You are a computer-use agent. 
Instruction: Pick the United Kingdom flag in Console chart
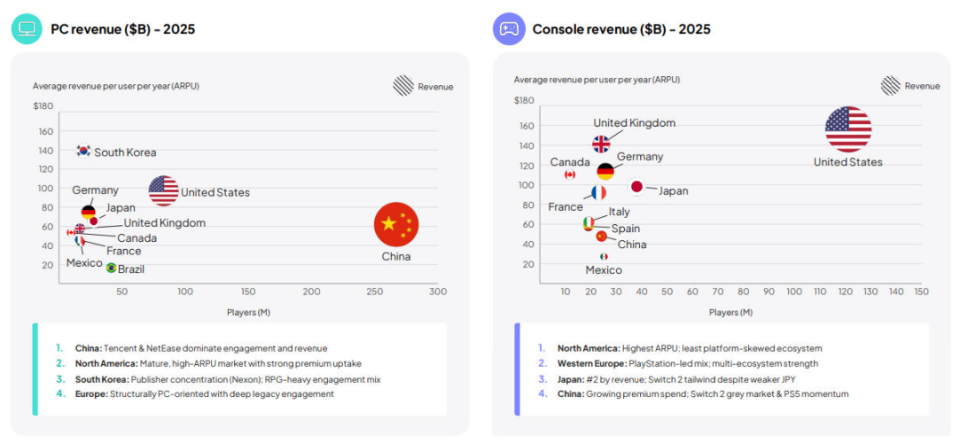point(601,144)
